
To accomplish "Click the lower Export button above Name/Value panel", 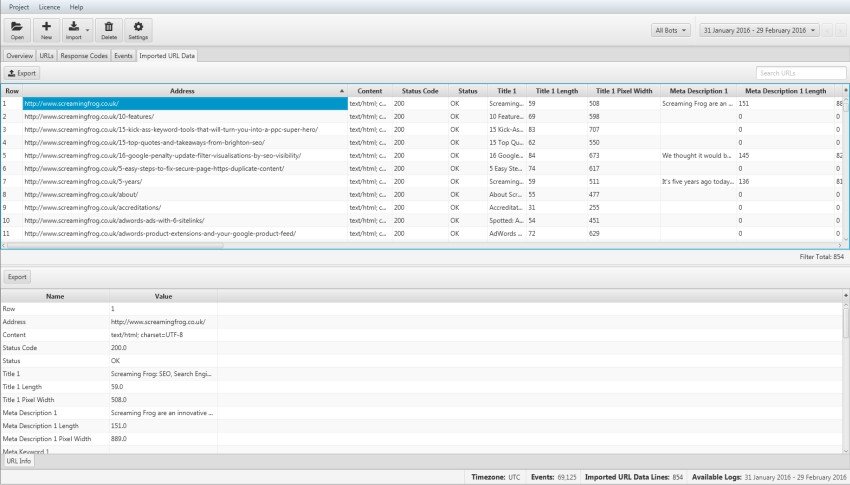I will pos(17,277).
